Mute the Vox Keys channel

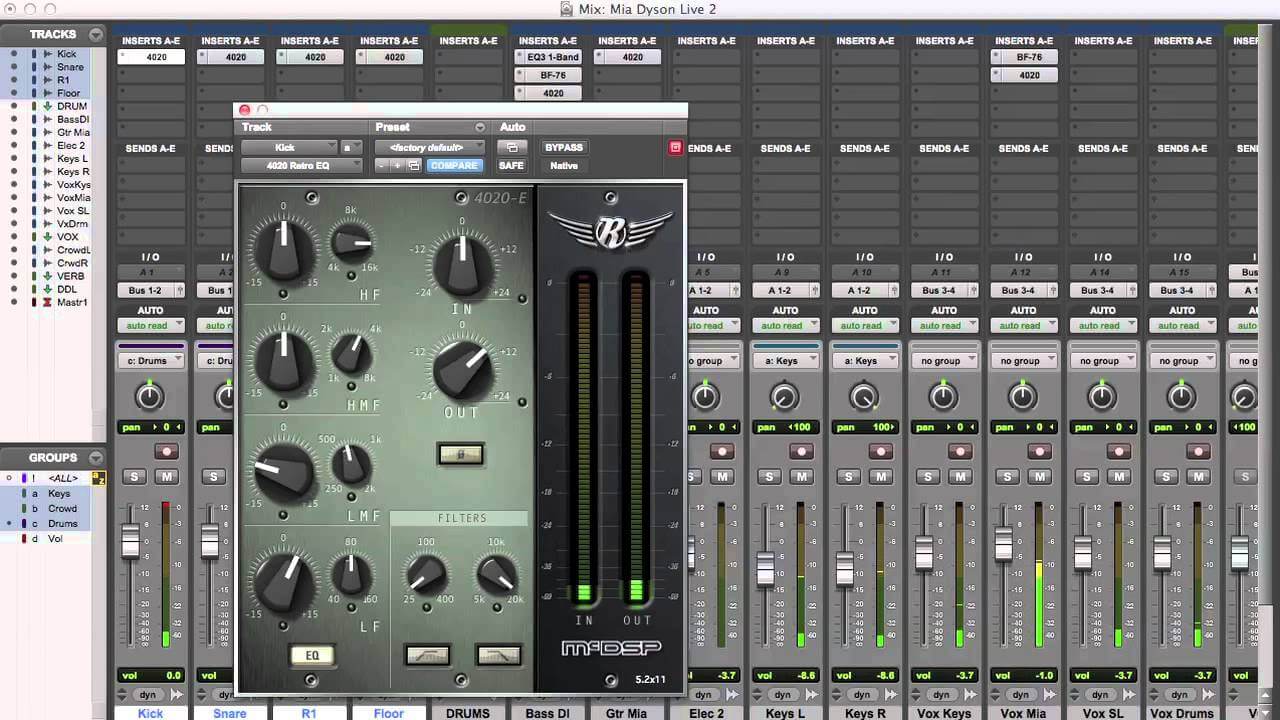coord(960,476)
